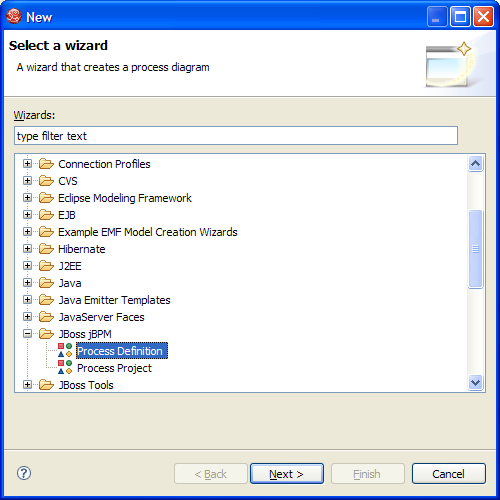Click the scroll up arrow of wizard list
500x500 pixels.
coord(476,163)
